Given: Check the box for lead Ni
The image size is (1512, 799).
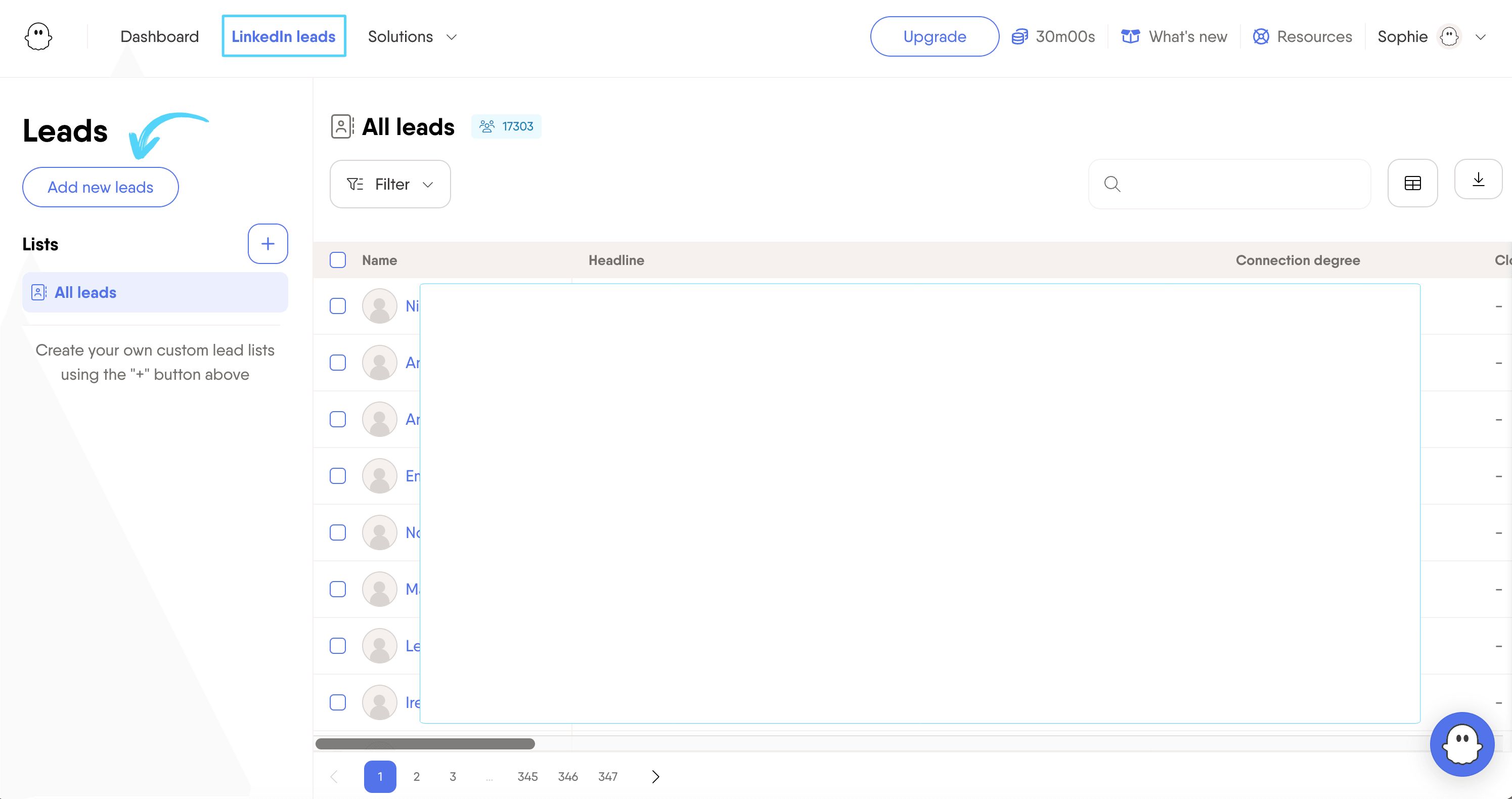Looking at the screenshot, I should (337, 306).
